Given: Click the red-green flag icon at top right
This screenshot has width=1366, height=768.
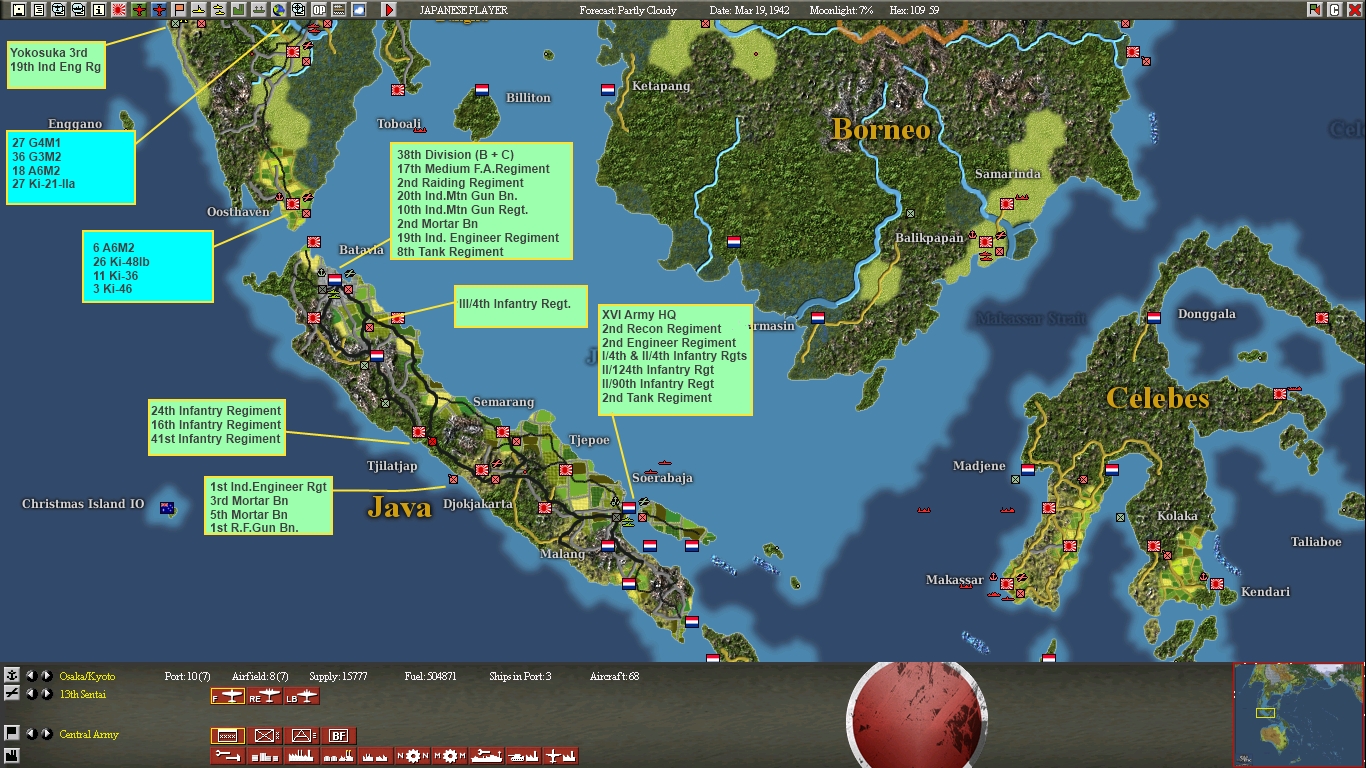Looking at the screenshot, I should click(1314, 10).
